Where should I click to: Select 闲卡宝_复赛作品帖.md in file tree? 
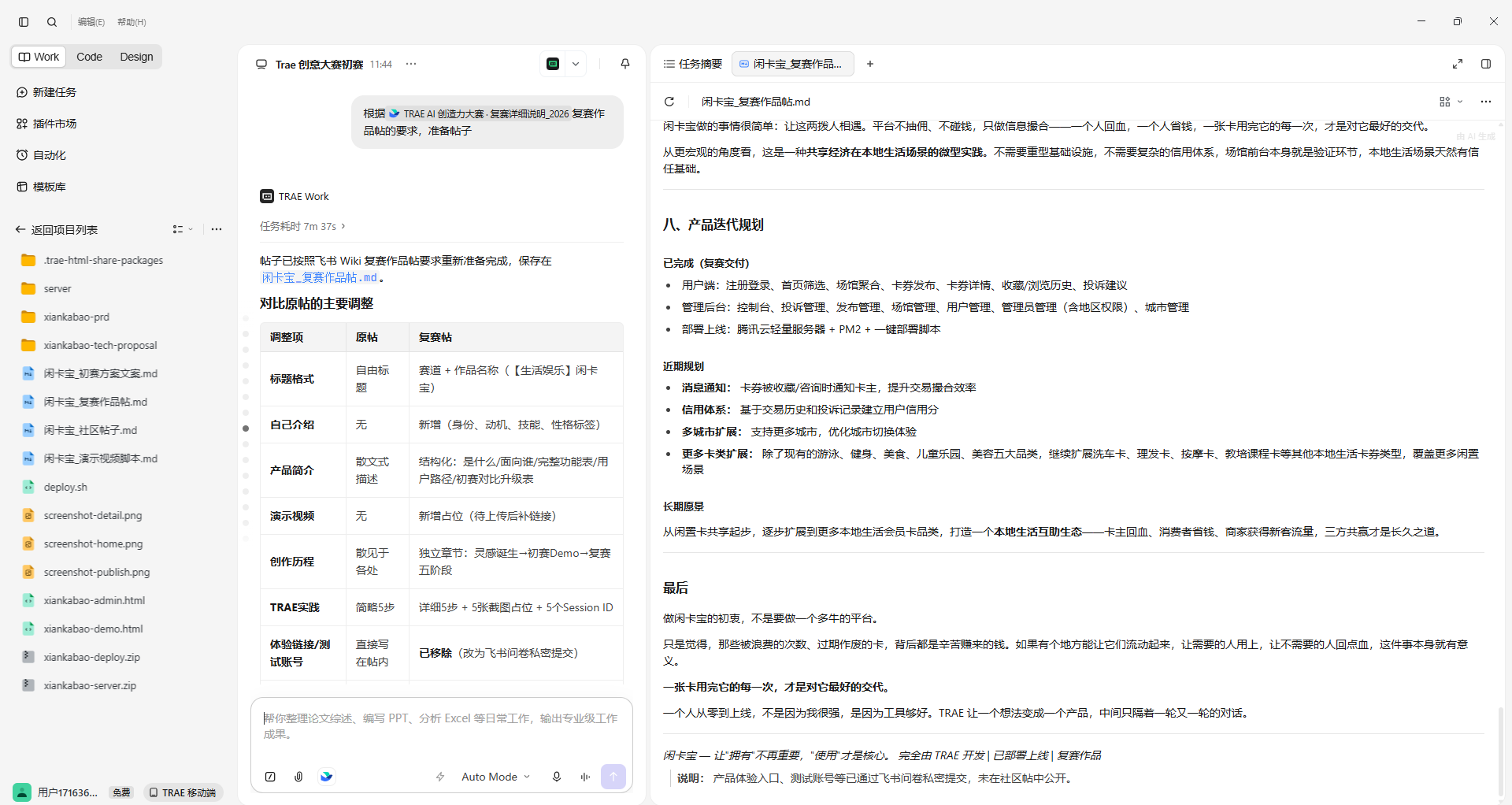95,402
